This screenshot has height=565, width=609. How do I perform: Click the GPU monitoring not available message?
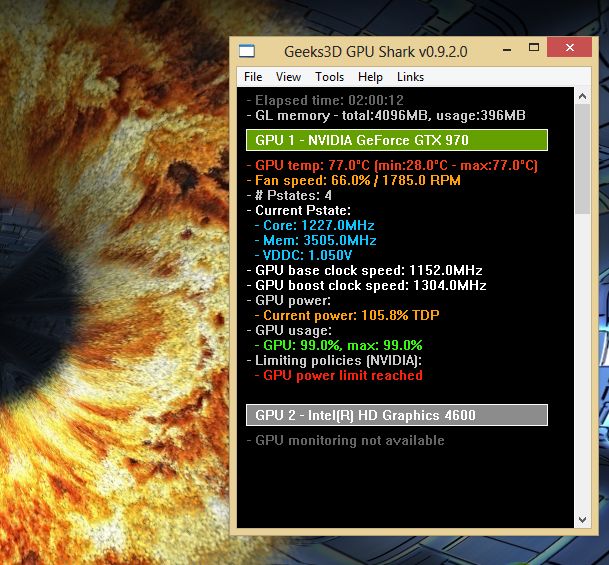coord(346,441)
